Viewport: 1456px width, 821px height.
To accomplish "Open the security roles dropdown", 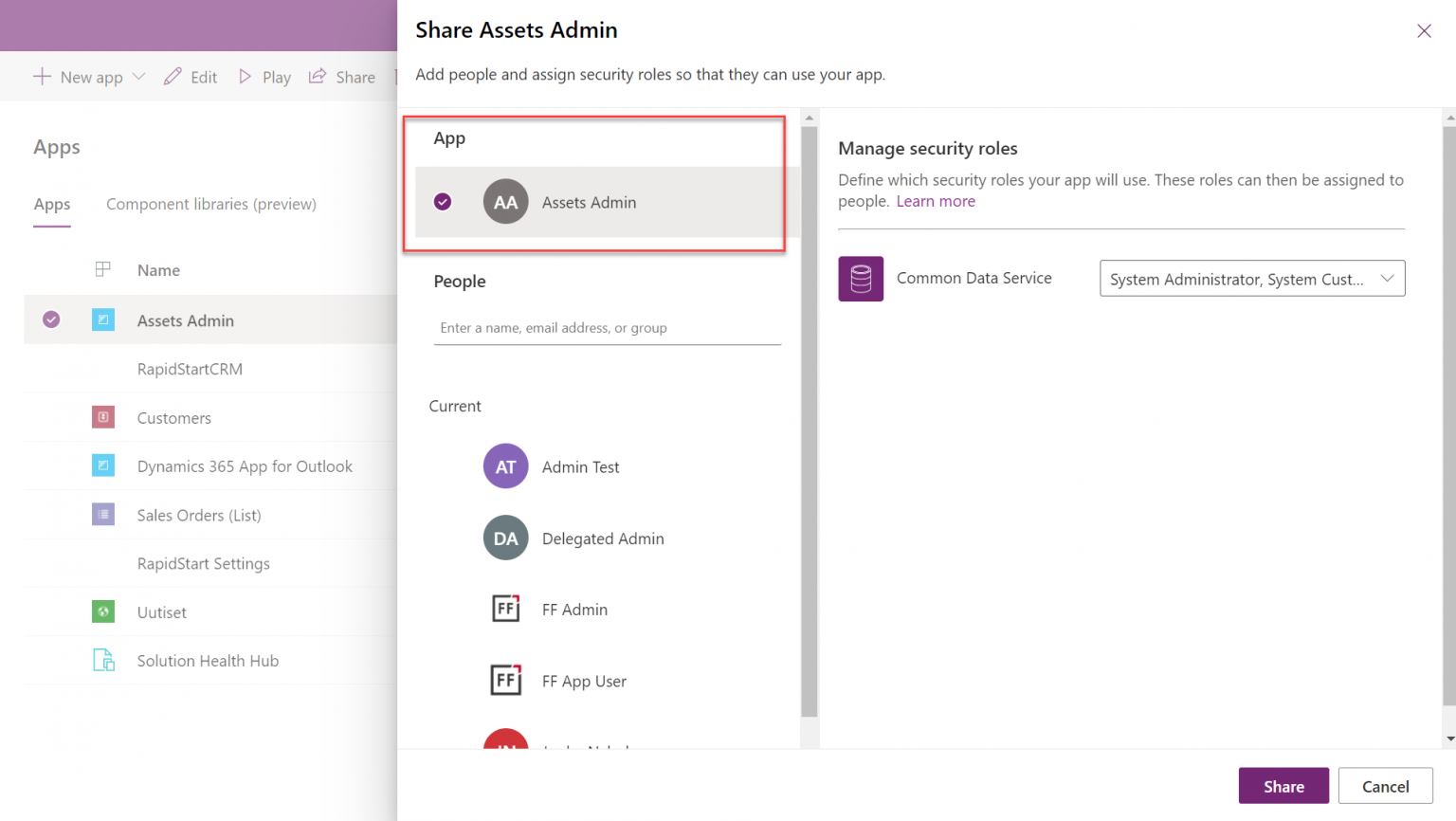I will pos(1252,279).
